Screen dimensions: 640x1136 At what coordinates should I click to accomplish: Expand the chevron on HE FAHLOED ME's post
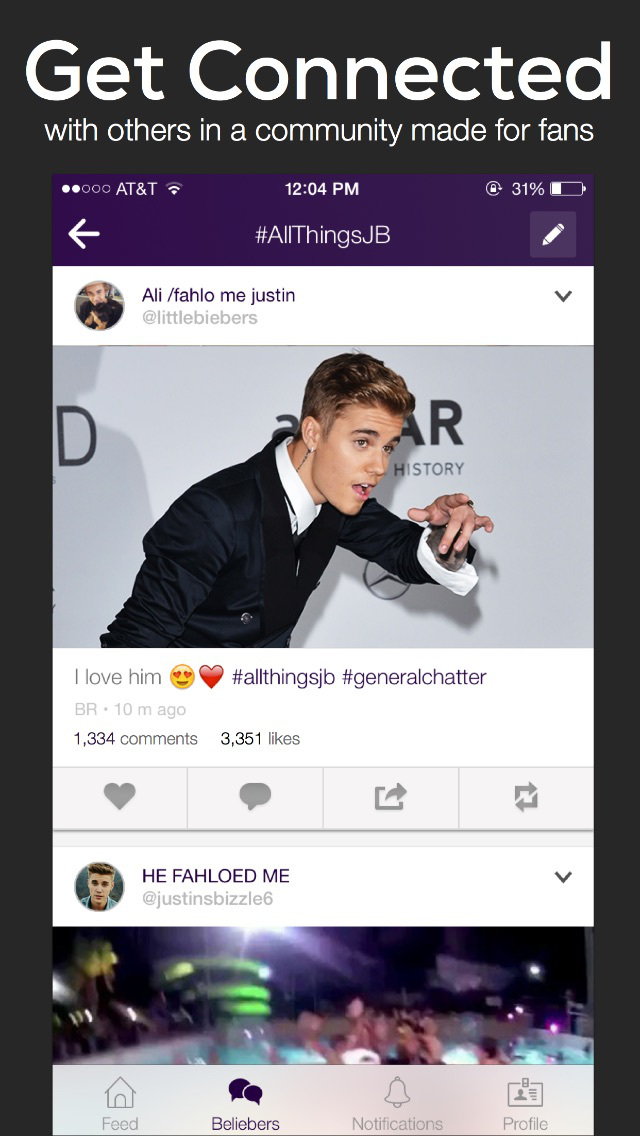563,876
